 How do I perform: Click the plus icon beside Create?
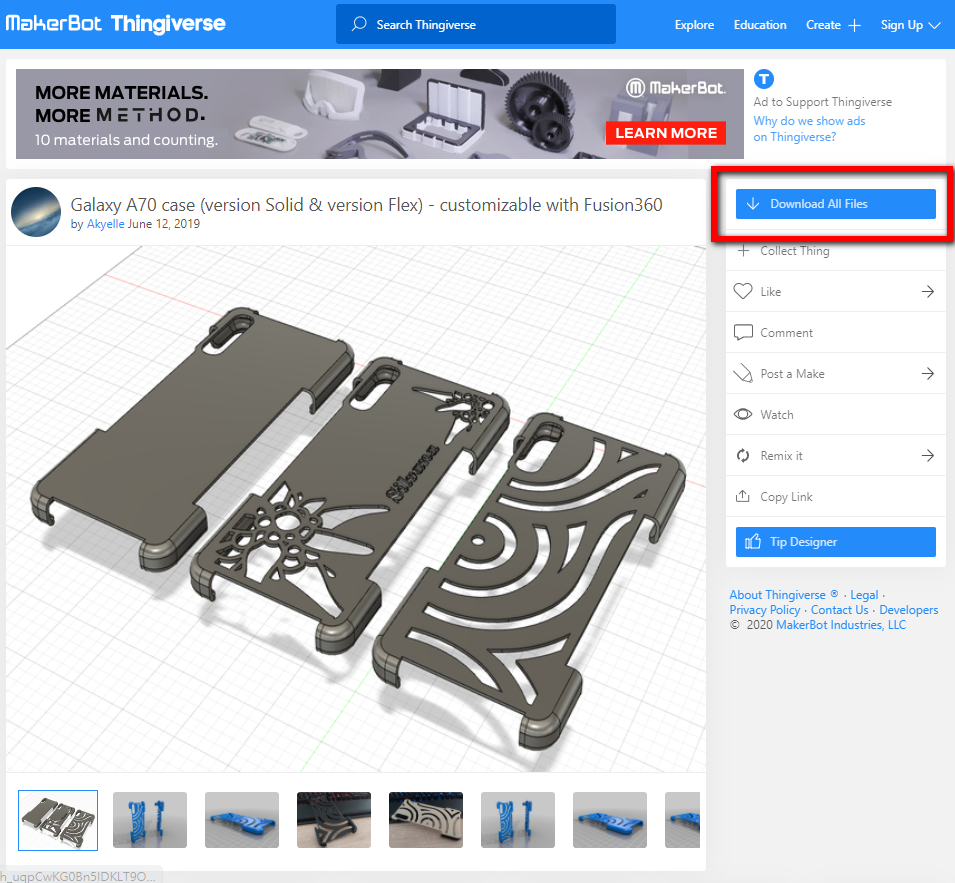point(855,25)
